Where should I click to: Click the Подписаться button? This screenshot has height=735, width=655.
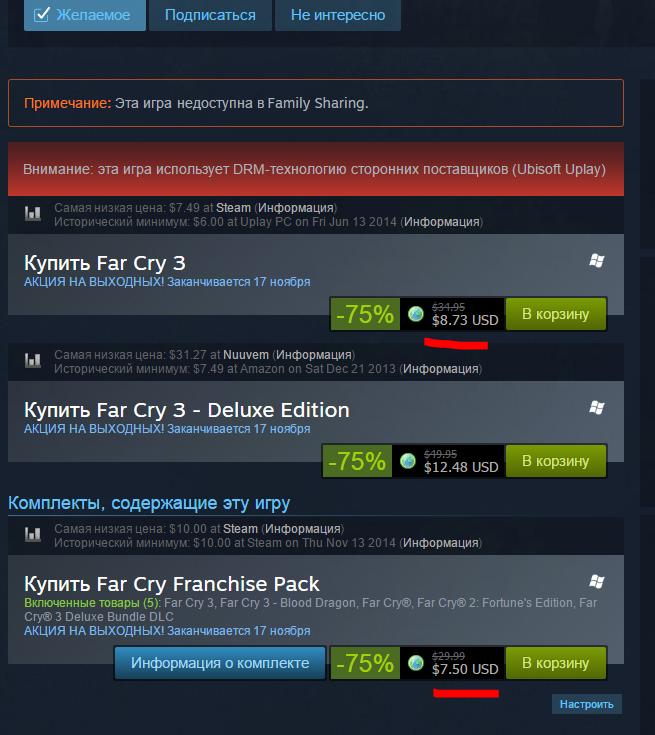(210, 15)
